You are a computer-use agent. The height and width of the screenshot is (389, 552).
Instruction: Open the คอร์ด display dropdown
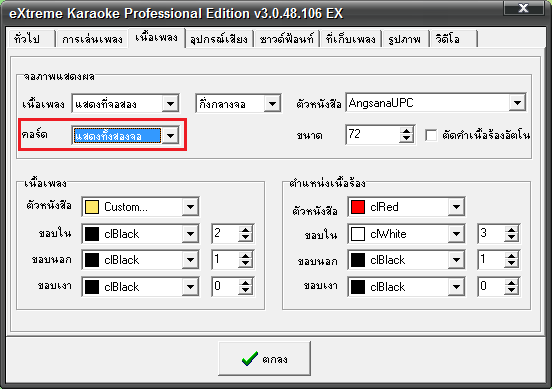pos(170,136)
